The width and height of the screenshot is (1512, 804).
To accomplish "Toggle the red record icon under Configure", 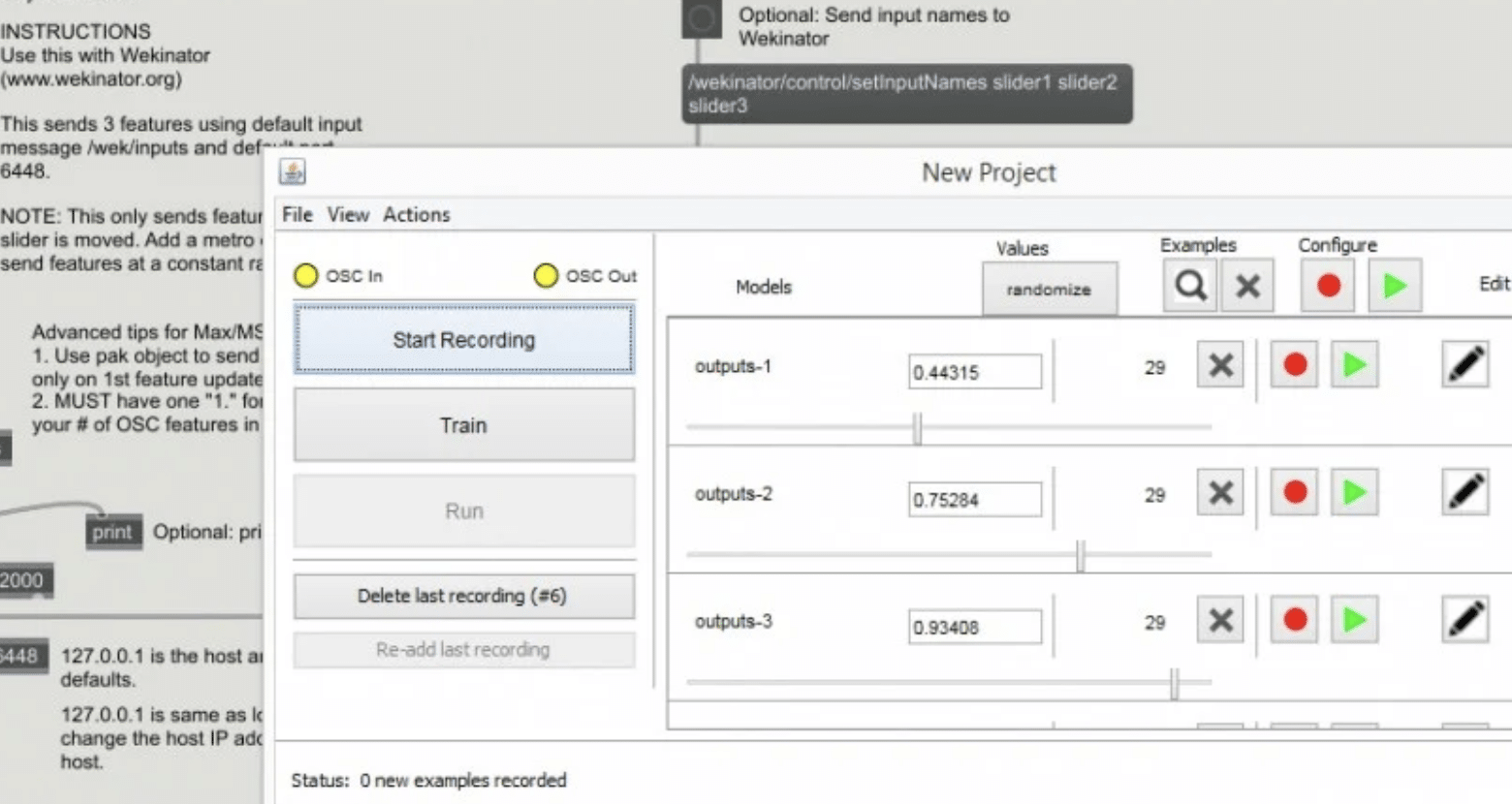I will click(1328, 286).
